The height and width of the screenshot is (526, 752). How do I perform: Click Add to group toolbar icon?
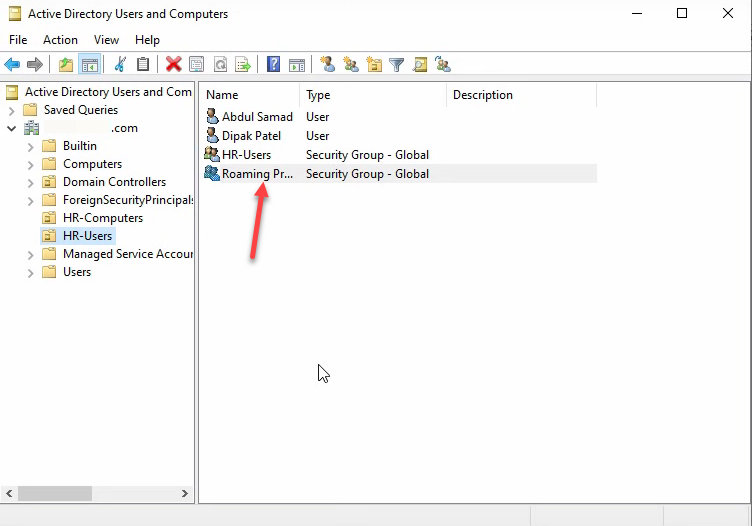[x=443, y=64]
